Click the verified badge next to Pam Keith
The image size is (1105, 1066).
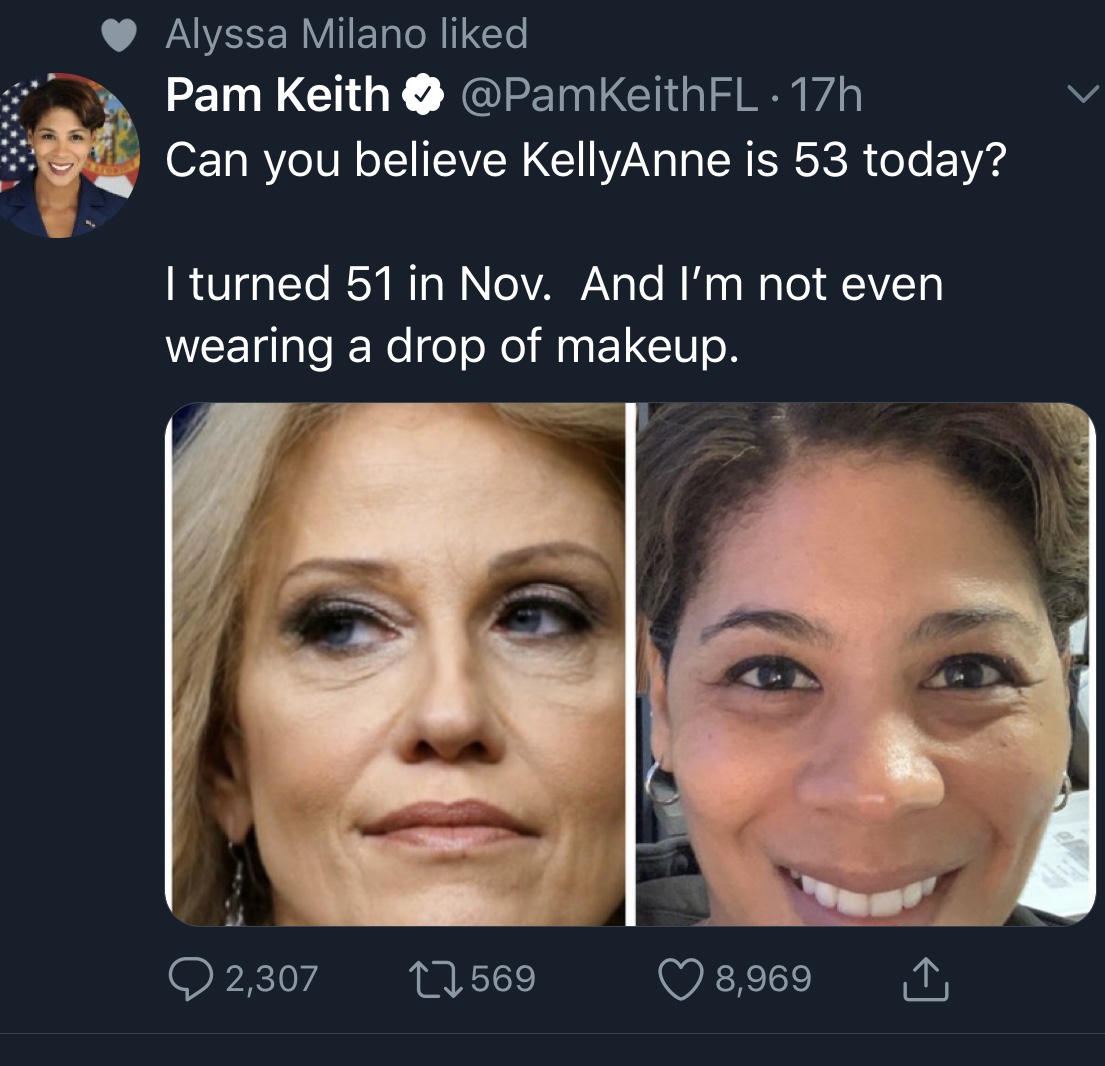click(x=423, y=96)
